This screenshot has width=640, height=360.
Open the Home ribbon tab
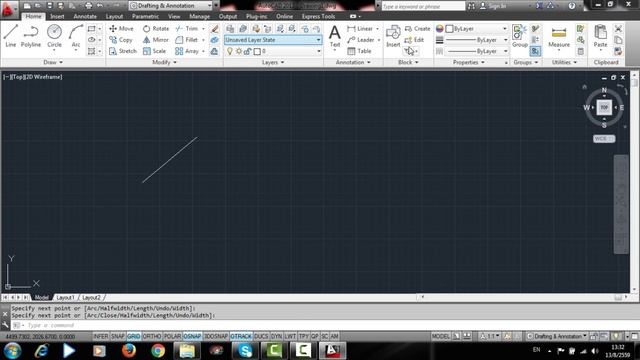(33, 16)
